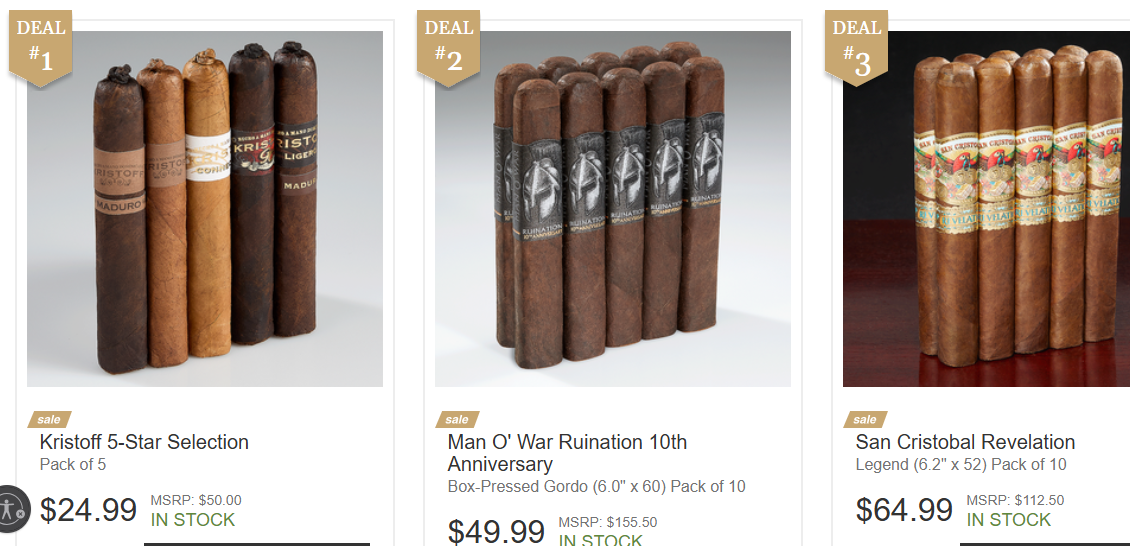This screenshot has width=1130, height=546.
Task: Open San Cristobal Revelation title link
Action: pyautogui.click(x=965, y=442)
